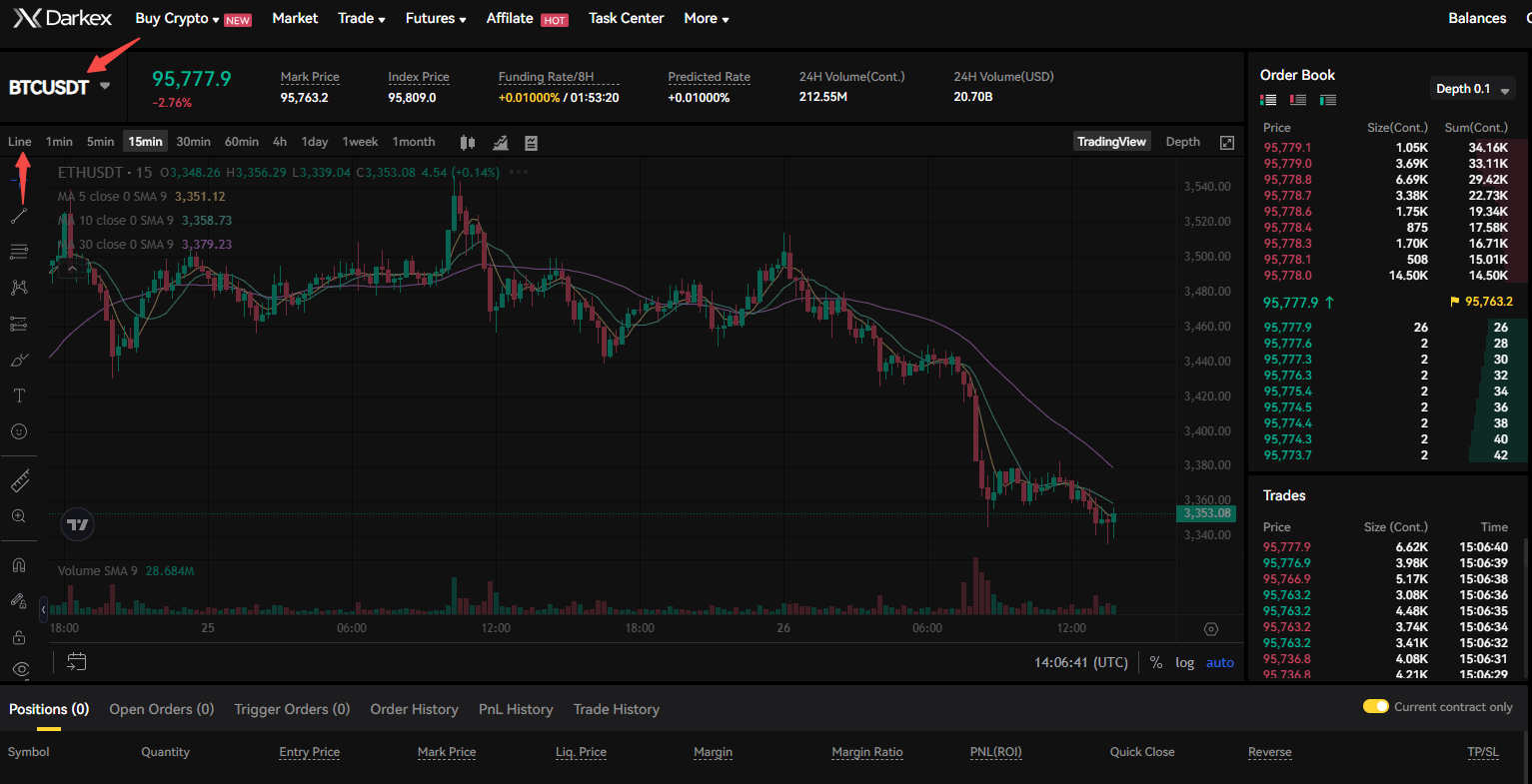The width and height of the screenshot is (1532, 784).
Task: Show buy orders only in order book
Action: pos(1328,100)
